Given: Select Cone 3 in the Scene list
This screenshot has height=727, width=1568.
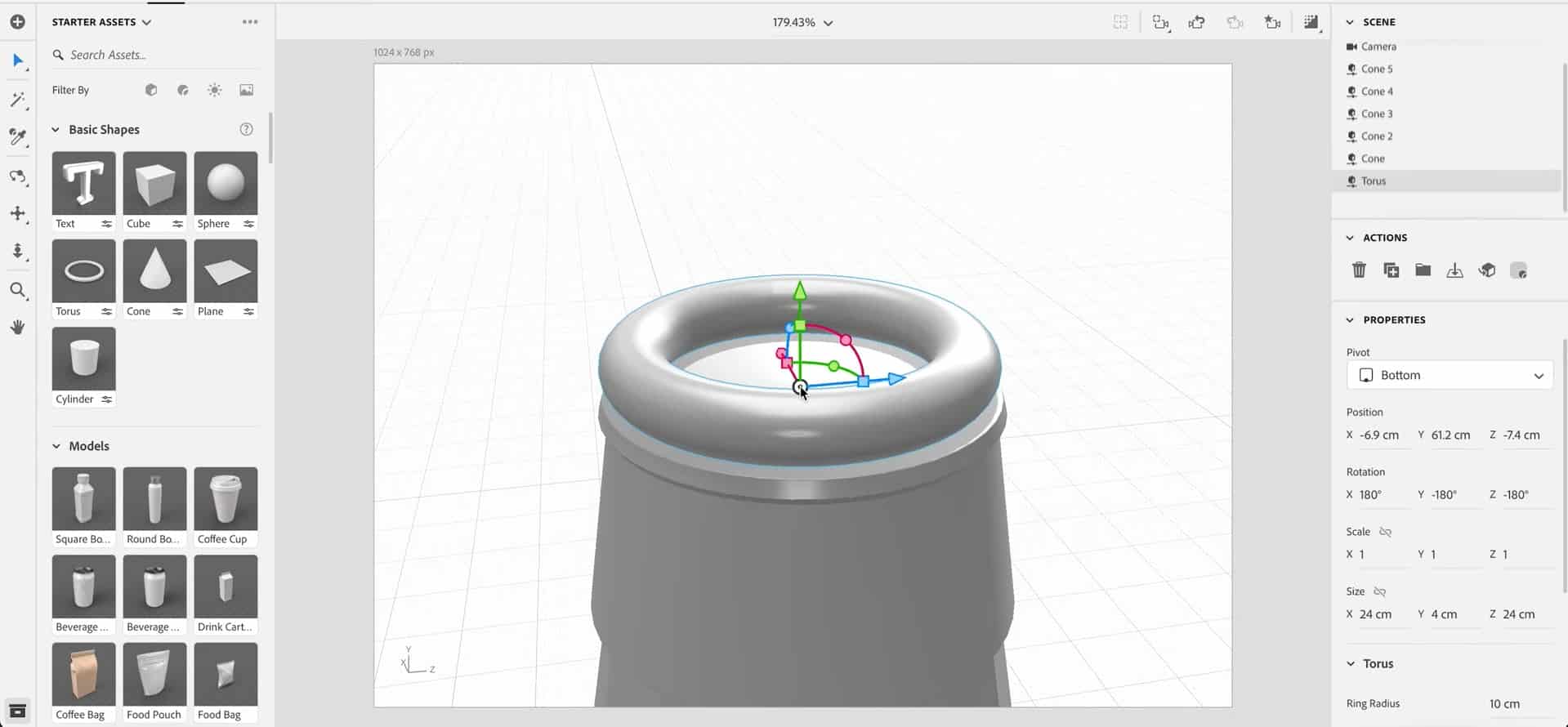Looking at the screenshot, I should [1377, 114].
